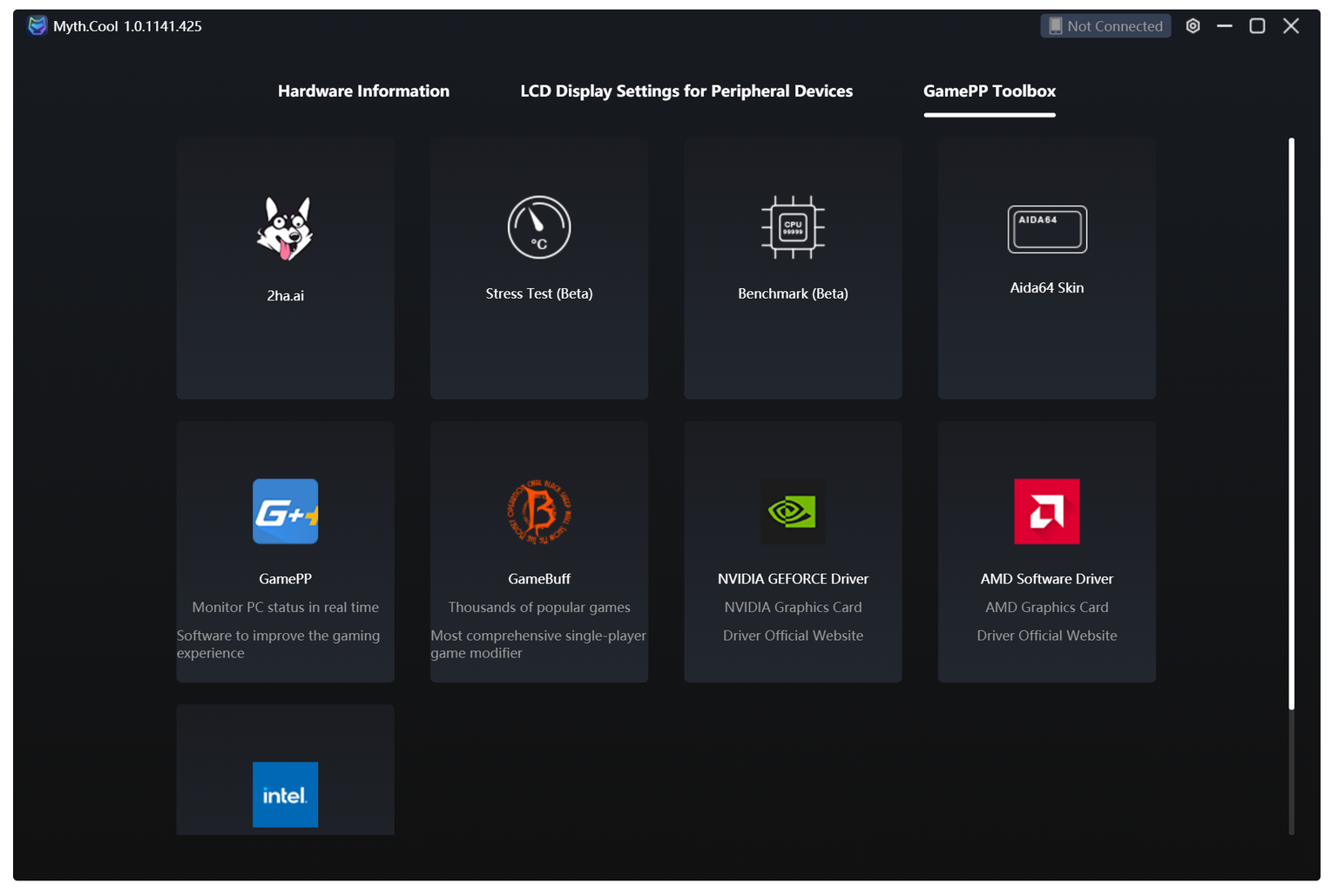The height and width of the screenshot is (896, 1338).
Task: Click 'Software to improve the gaming experience' text
Action: (x=279, y=644)
